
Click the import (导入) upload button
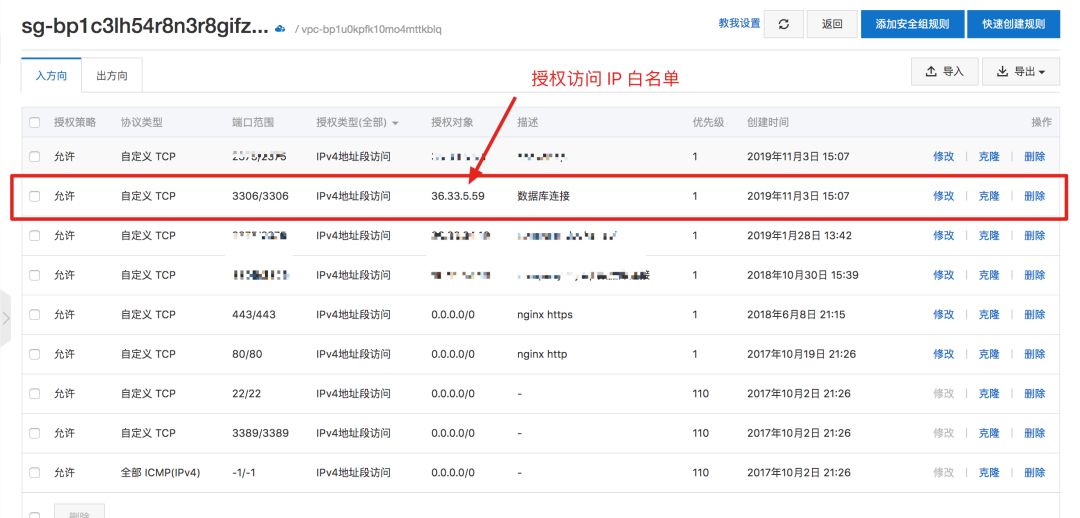(x=944, y=72)
